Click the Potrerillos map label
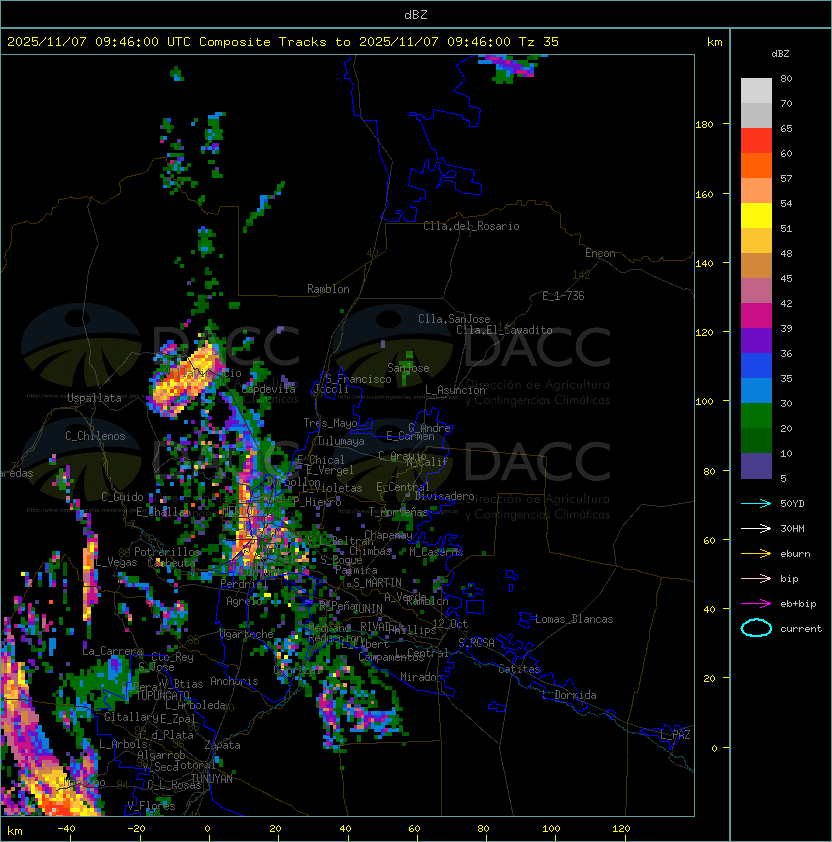Viewport: 832px width, 842px height. (x=167, y=552)
